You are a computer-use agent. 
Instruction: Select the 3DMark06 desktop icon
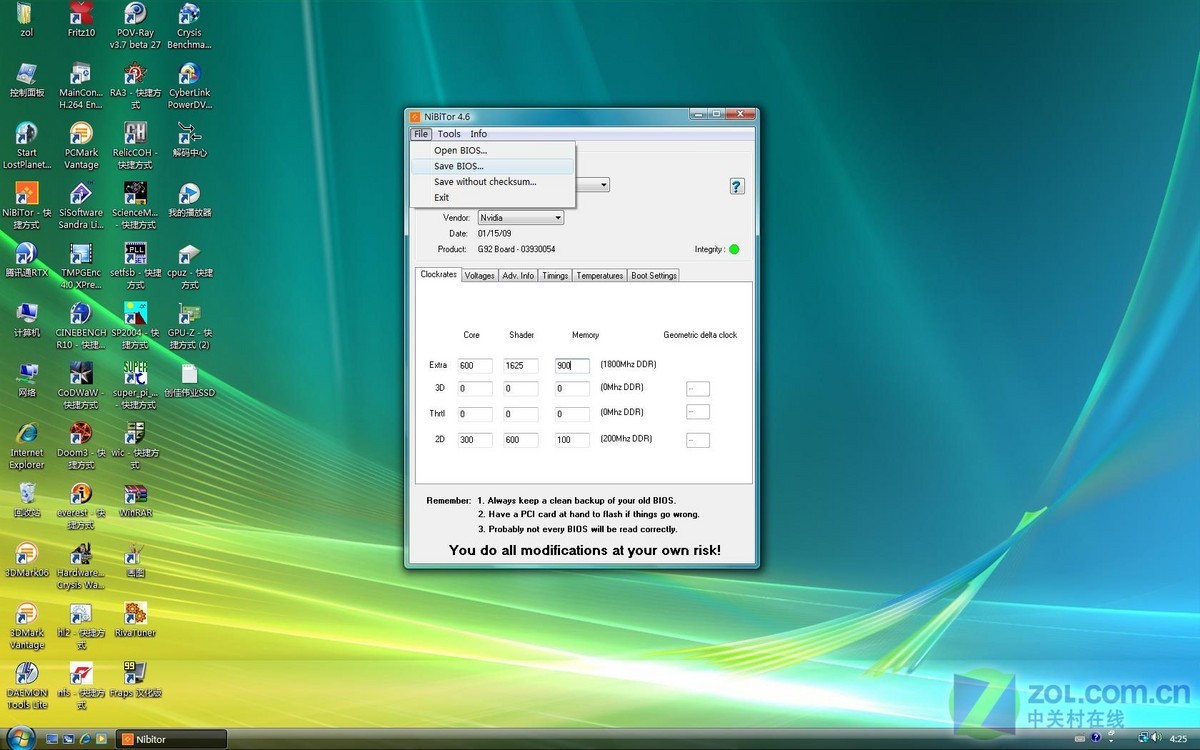tap(27, 560)
